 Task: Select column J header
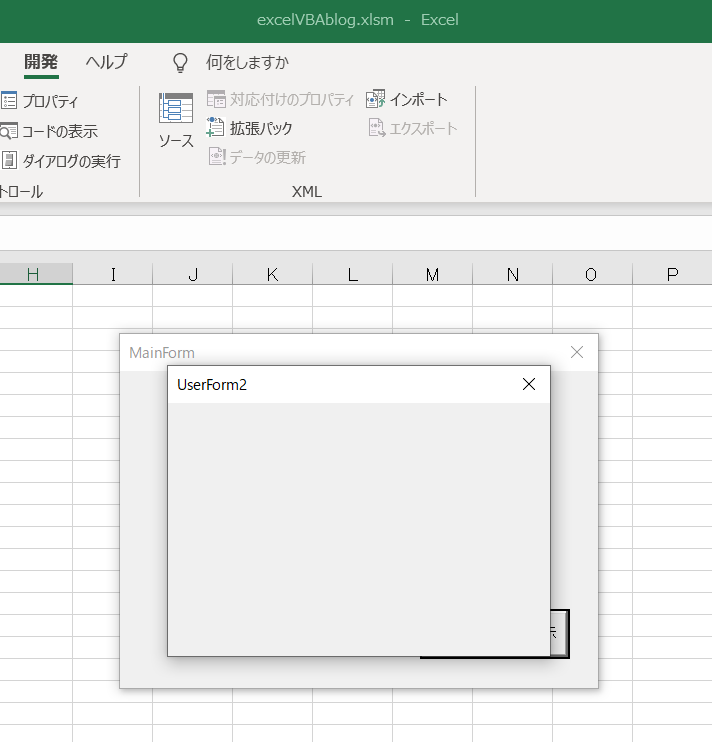pyautogui.click(x=193, y=274)
